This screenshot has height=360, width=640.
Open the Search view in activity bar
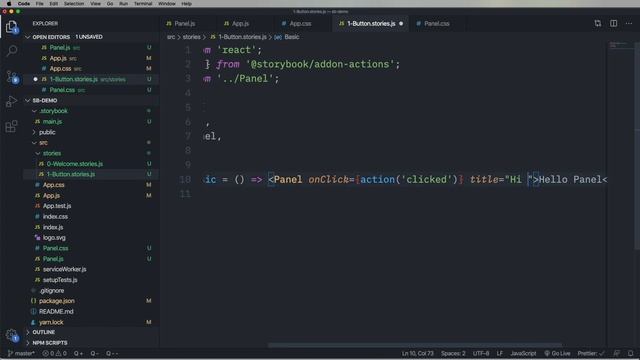coord(12,51)
